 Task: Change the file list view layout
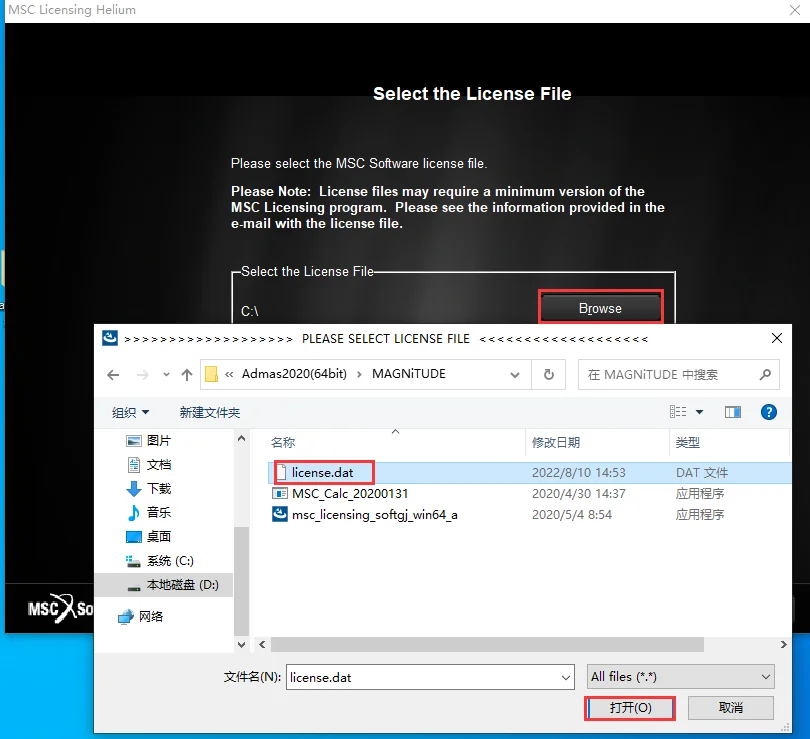pos(678,412)
